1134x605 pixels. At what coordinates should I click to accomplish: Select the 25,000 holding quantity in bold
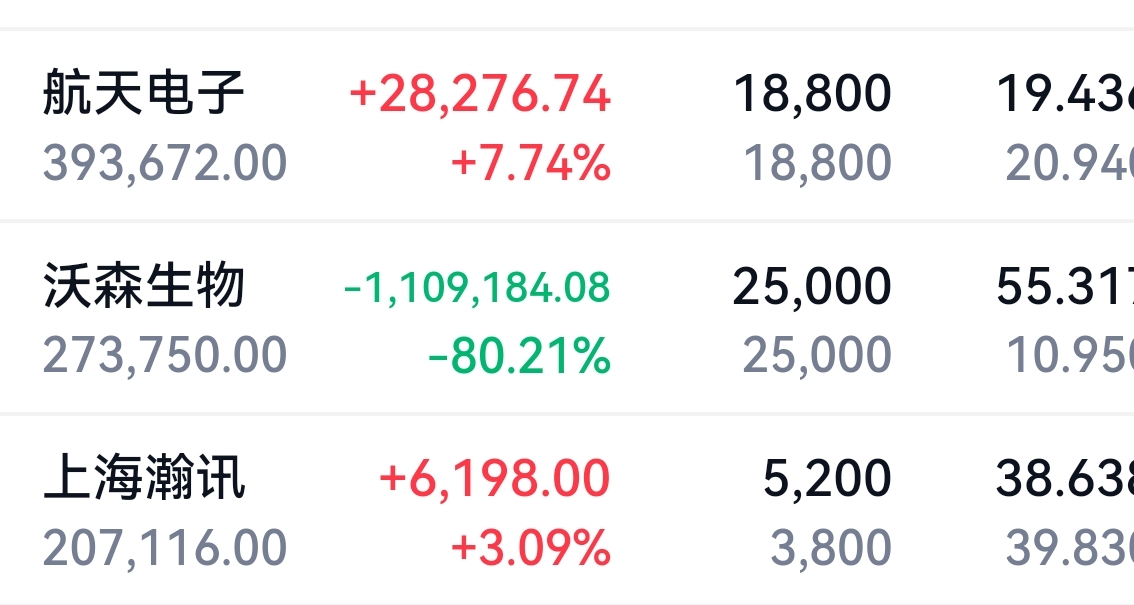tap(812, 287)
